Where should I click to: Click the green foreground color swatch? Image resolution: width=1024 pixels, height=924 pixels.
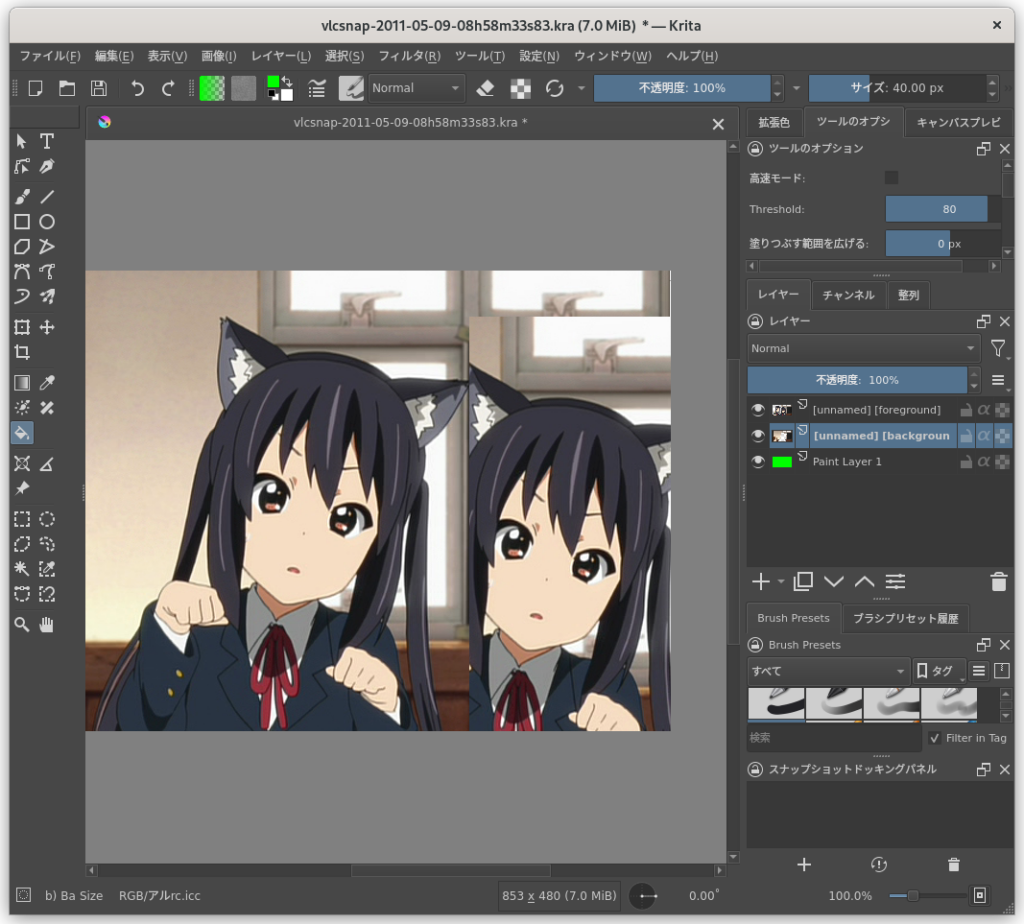273,82
